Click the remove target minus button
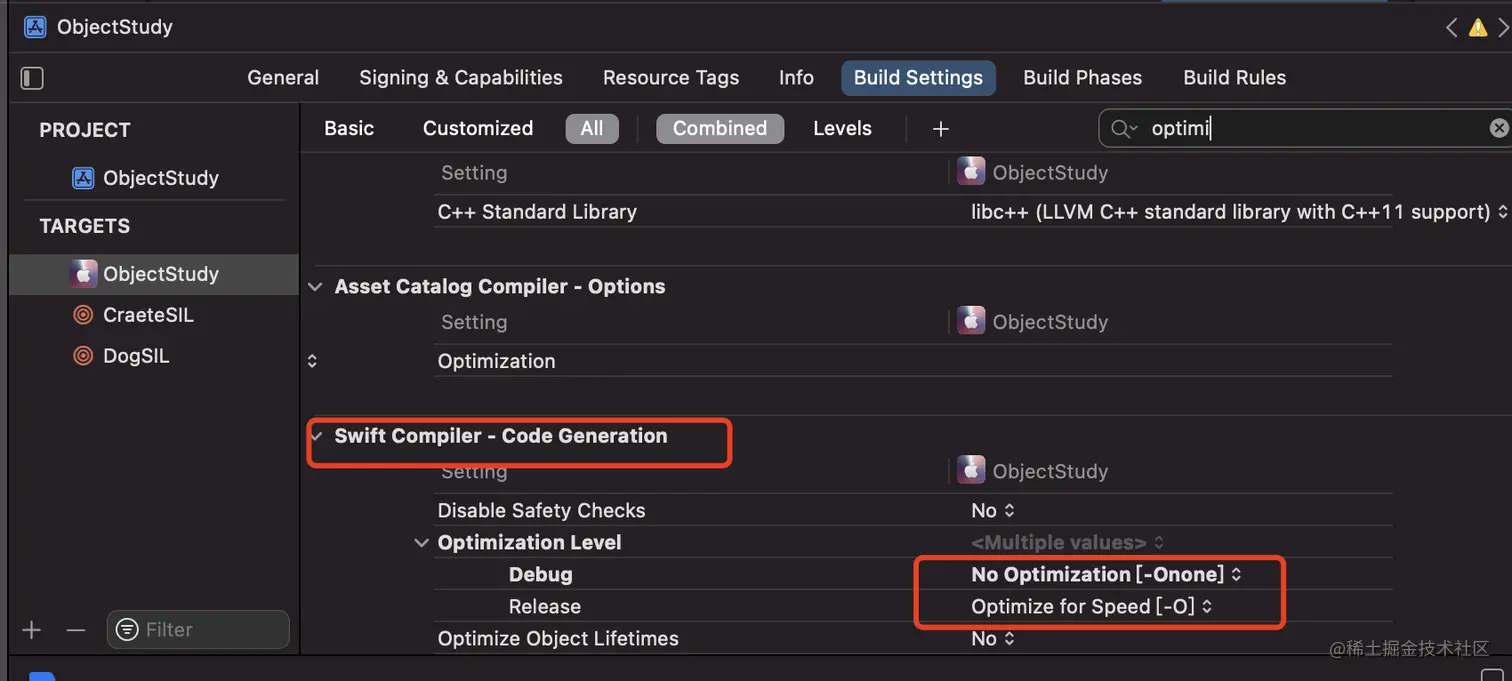This screenshot has width=1512, height=681. [x=76, y=630]
